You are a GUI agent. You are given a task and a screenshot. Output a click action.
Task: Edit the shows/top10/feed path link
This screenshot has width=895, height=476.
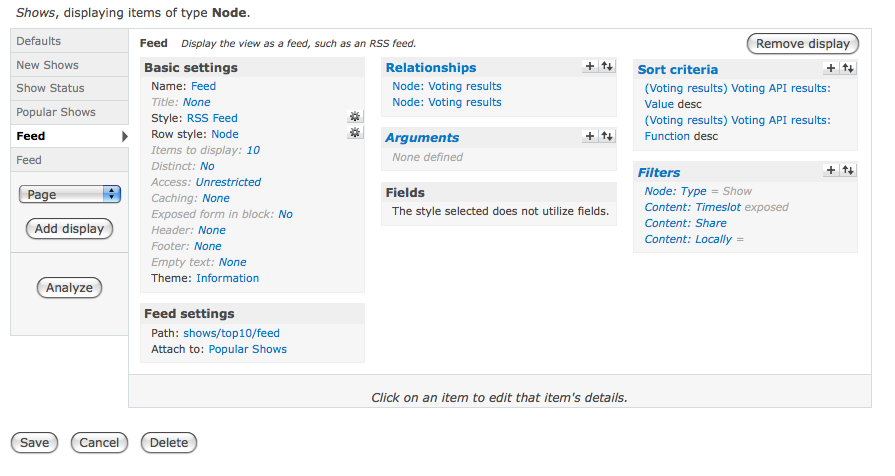coord(231,333)
